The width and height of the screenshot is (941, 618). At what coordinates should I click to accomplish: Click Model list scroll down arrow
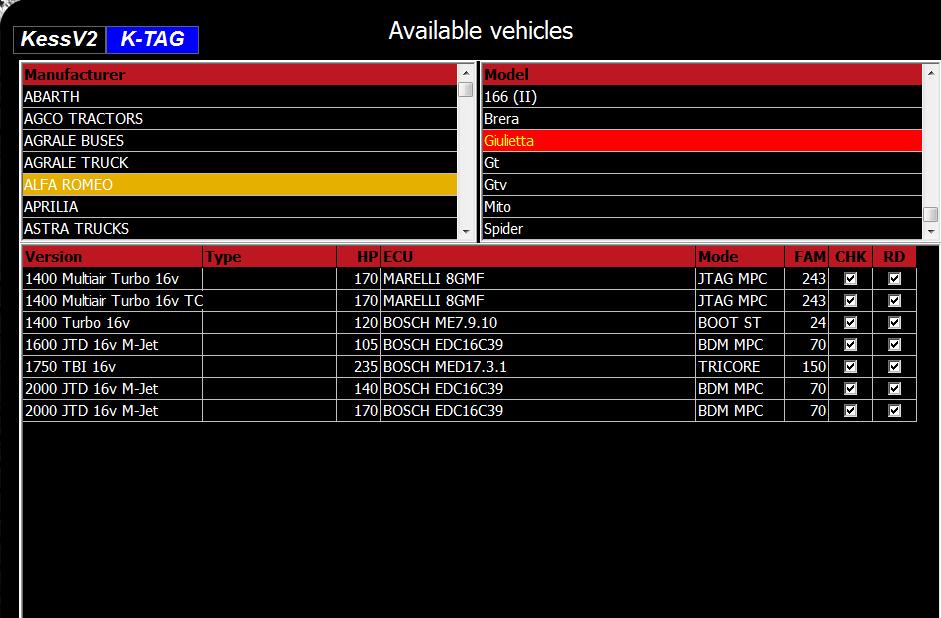coord(931,231)
